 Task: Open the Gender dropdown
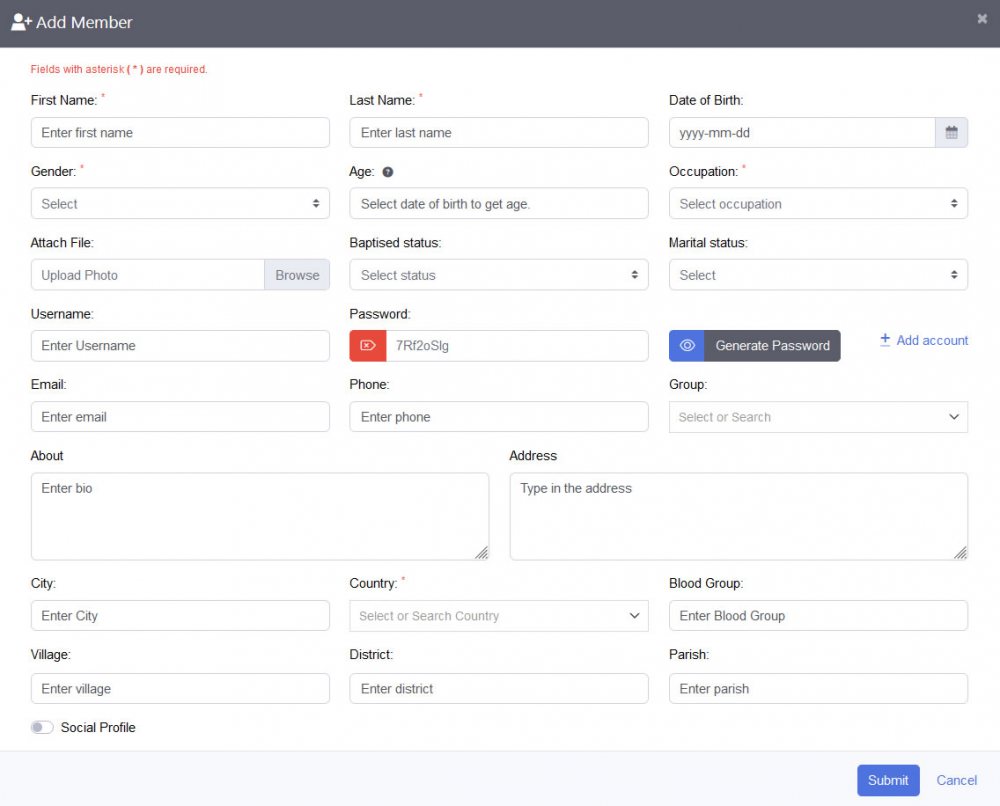(x=180, y=204)
